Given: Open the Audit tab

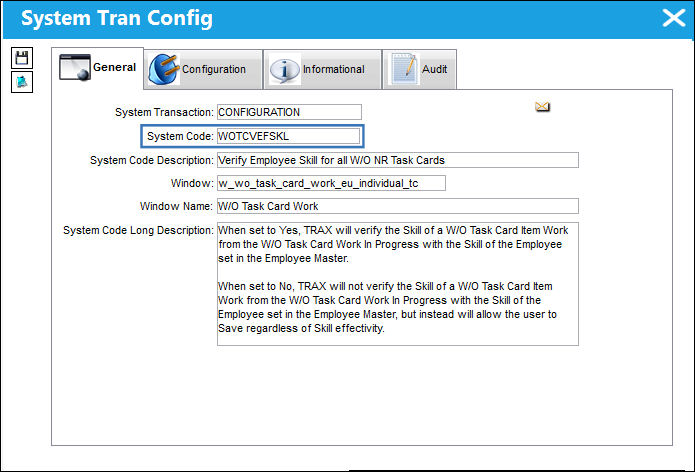Looking at the screenshot, I should click(419, 69).
